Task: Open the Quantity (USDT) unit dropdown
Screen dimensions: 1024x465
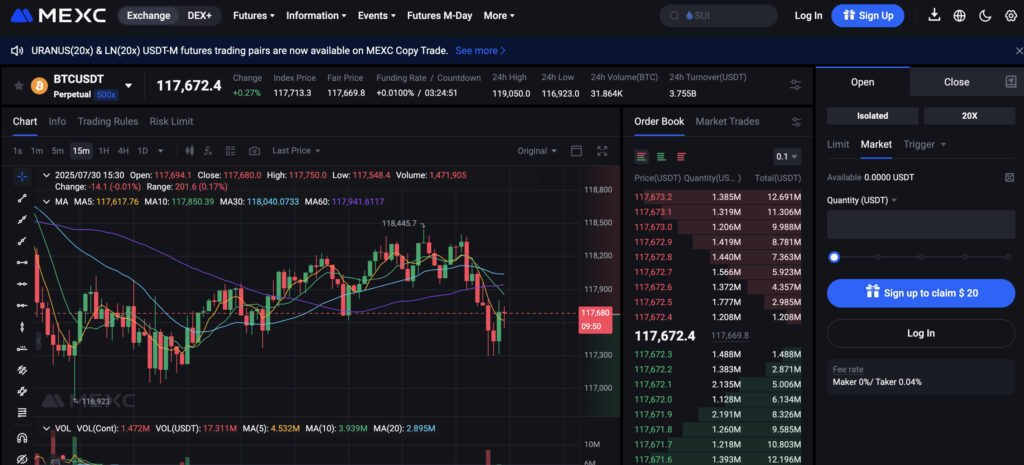Action: pyautogui.click(x=861, y=200)
